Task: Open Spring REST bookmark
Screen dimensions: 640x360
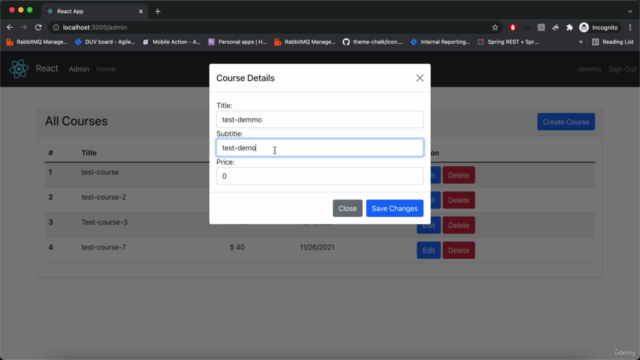Action: pyautogui.click(x=508, y=42)
